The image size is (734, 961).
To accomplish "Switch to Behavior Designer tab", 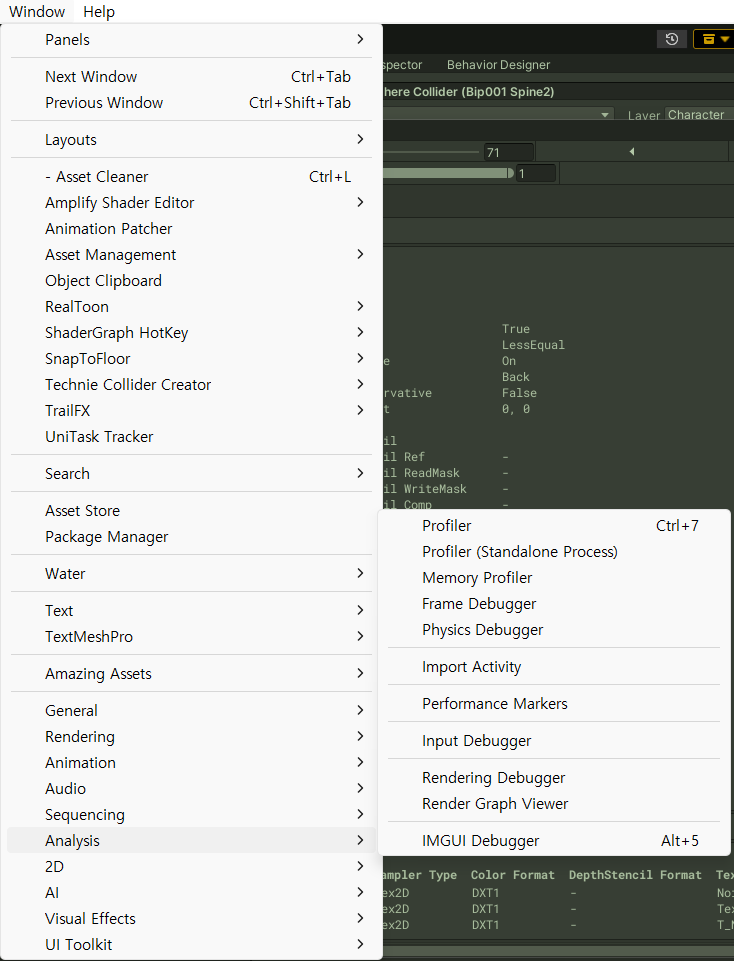I will pos(498,65).
